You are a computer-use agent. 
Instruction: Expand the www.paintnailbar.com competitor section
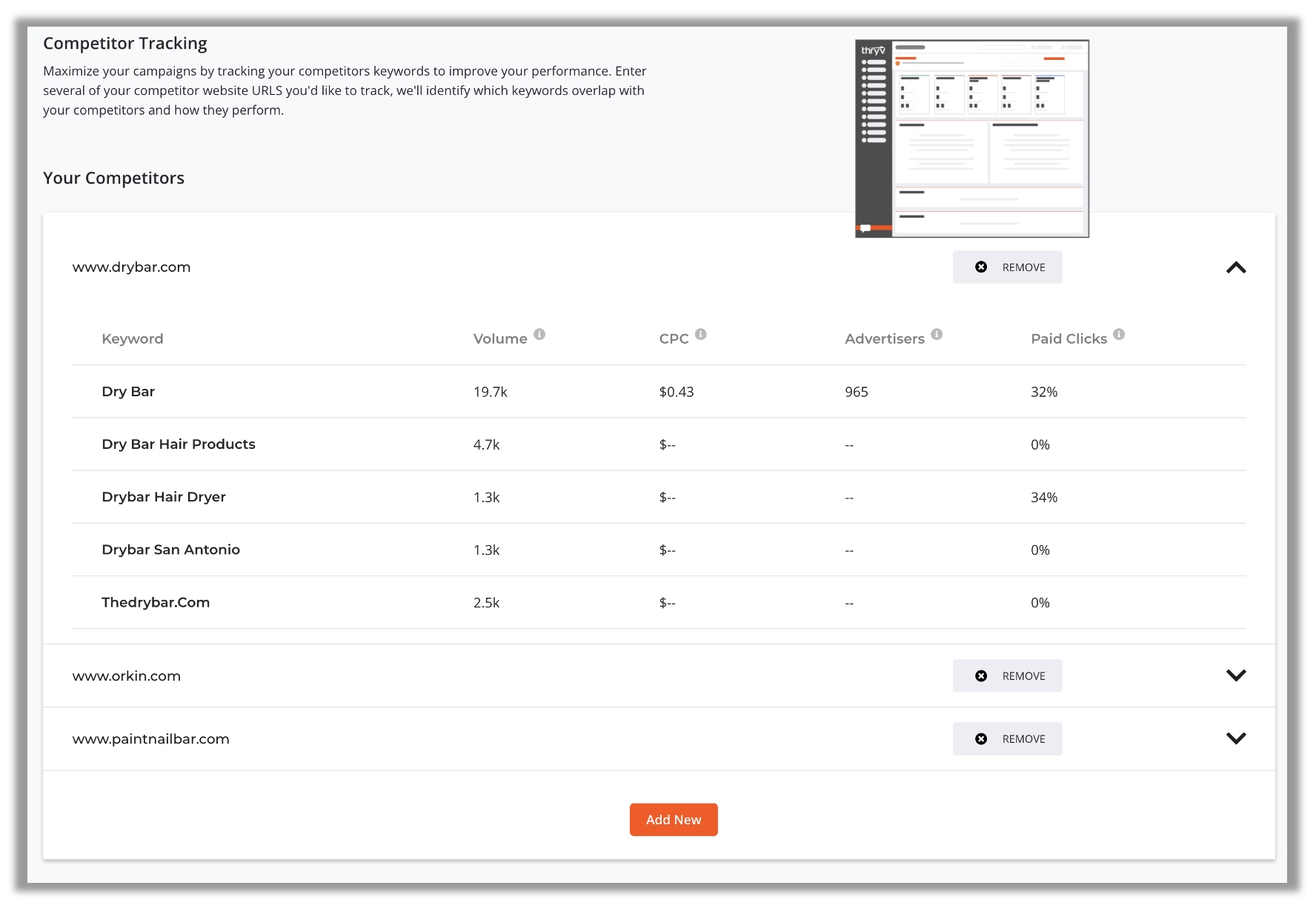point(1236,738)
